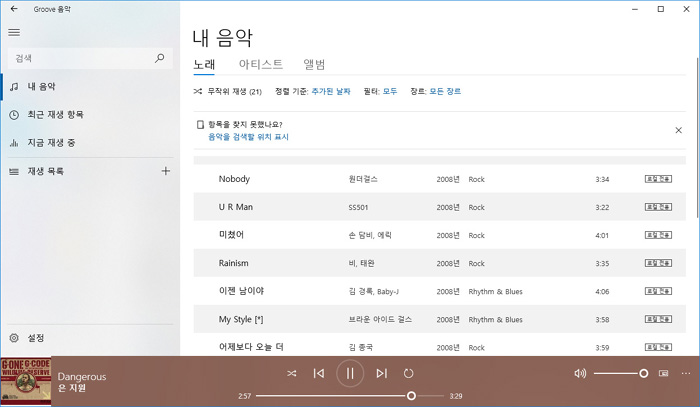Open more options ellipsis in player bar
Screen dimensions: 700x407
pos(686,374)
